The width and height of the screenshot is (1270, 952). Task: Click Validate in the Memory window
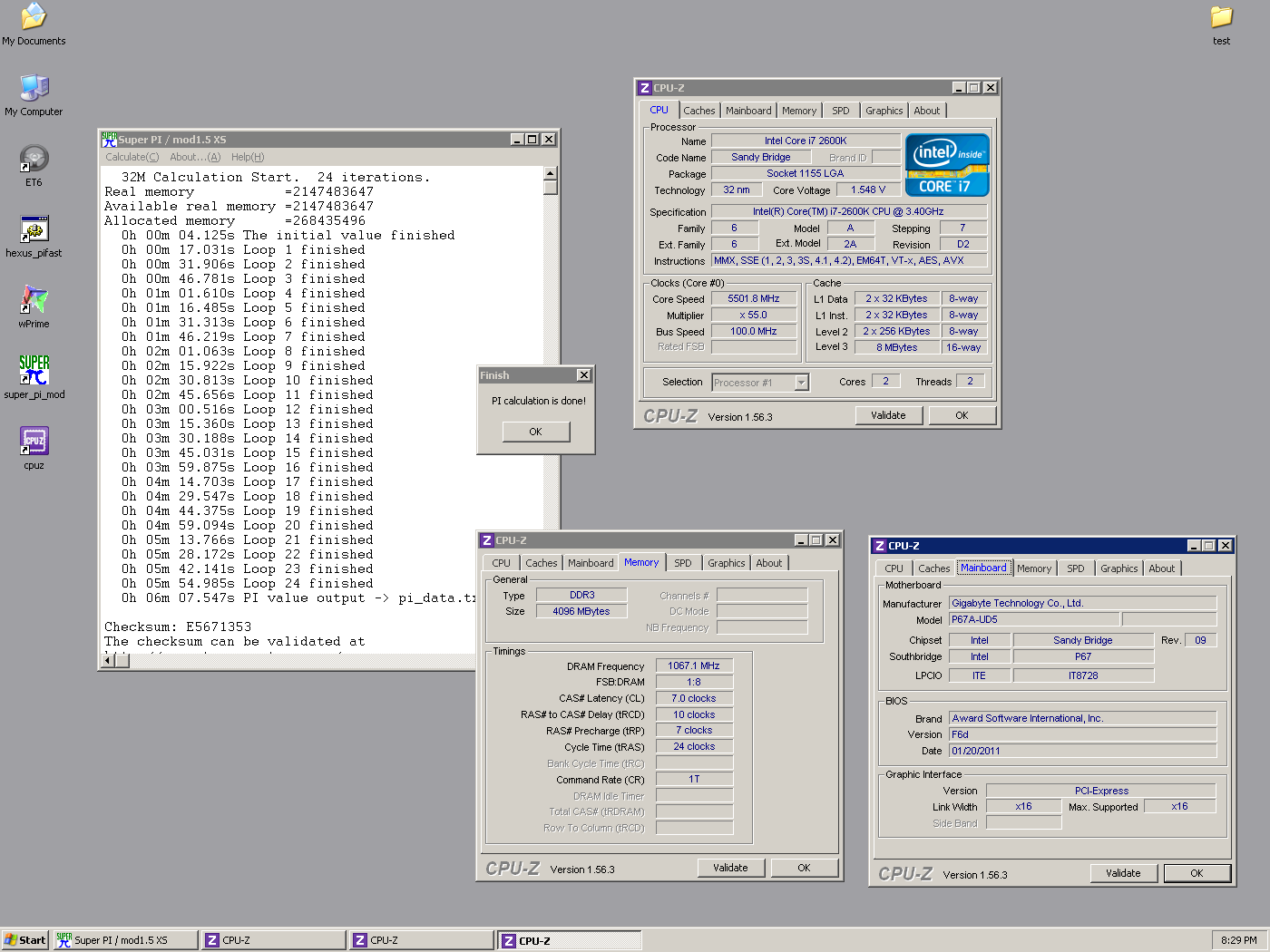731,868
